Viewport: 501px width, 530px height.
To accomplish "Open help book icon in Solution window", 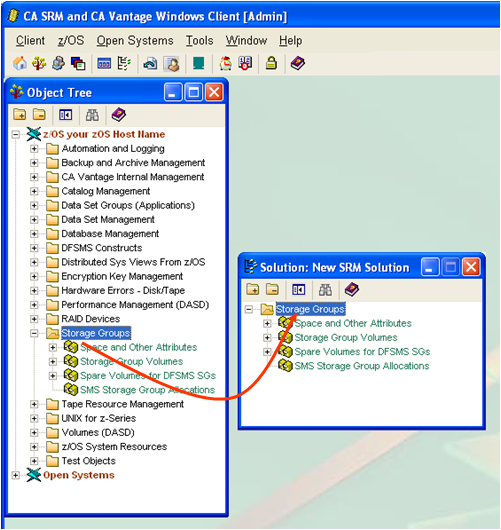I will pos(352,289).
